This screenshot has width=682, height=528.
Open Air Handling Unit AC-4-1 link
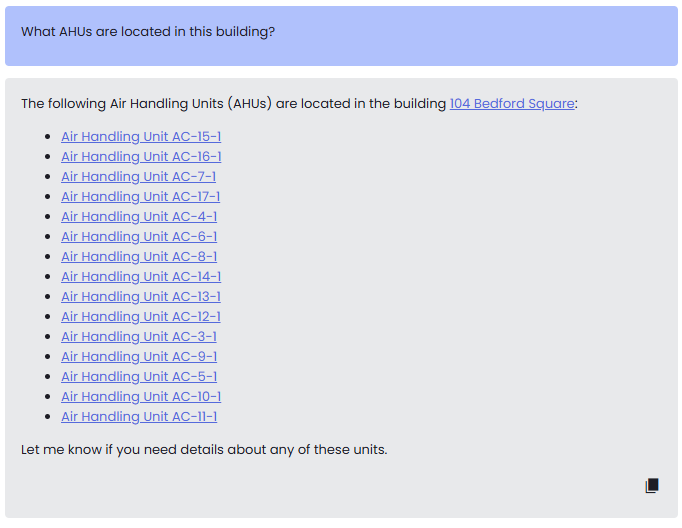[139, 217]
